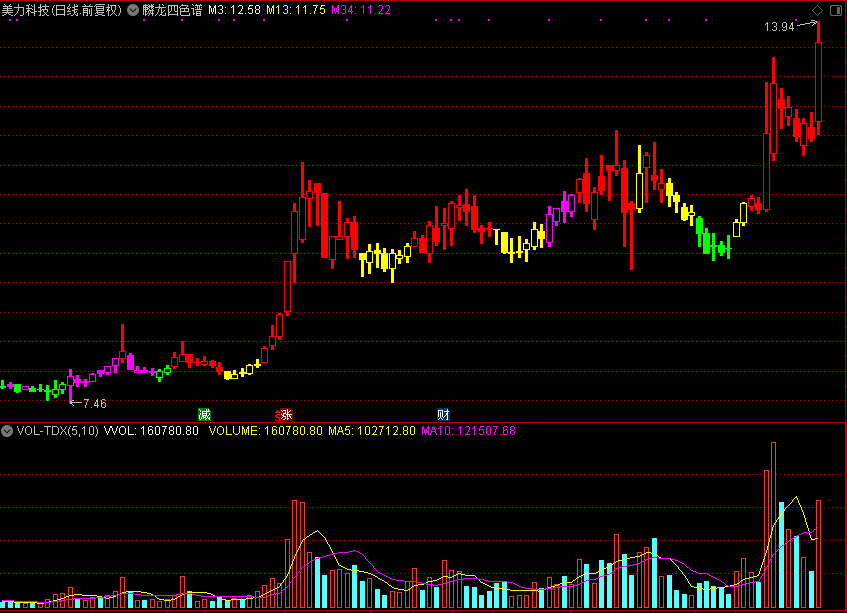
Task: Click the yellow MA5: 102712.80 value
Action: coord(372,431)
